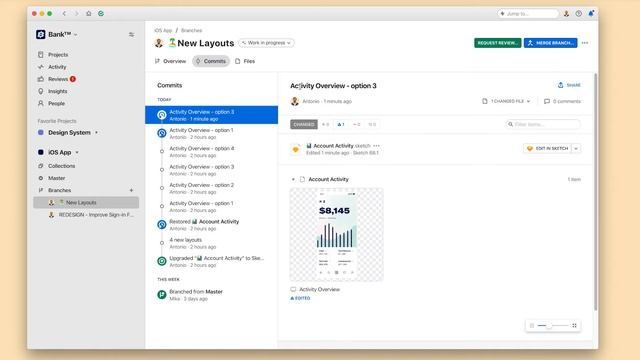
Task: Click the iOS App breadcrumb link
Action: [163, 31]
